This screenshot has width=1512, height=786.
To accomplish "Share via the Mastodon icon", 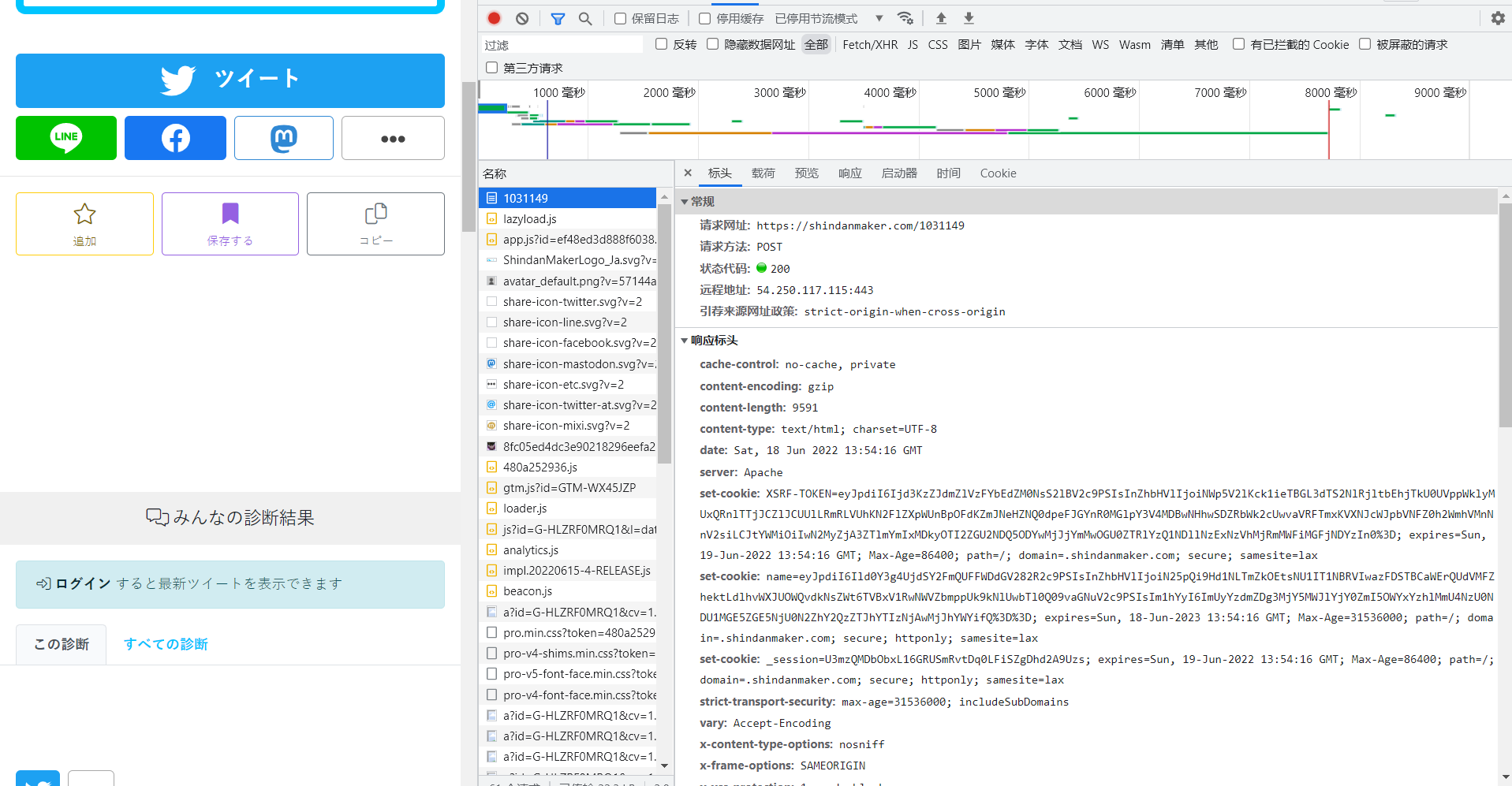I will click(283, 137).
